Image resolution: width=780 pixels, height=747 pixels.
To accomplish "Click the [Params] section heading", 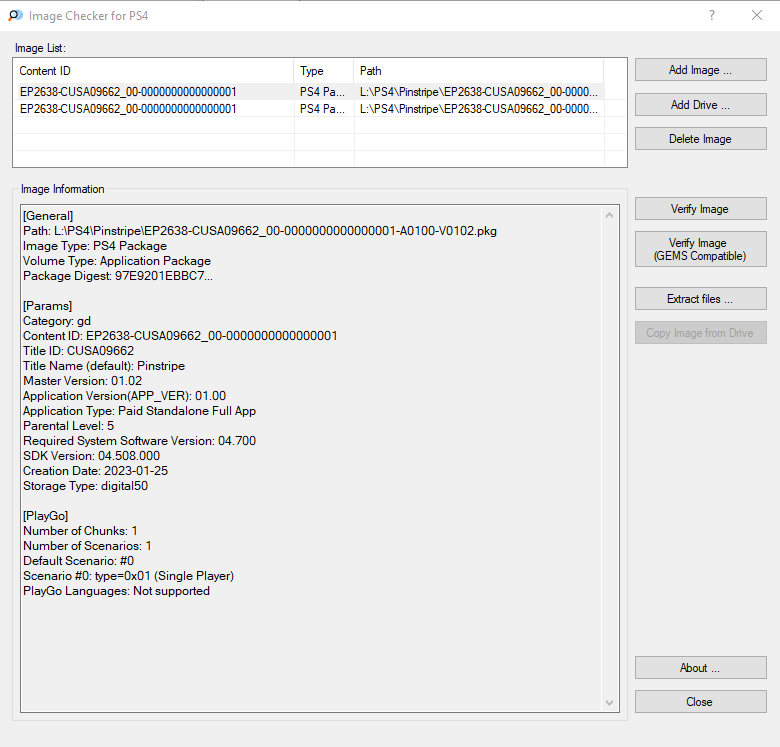I will (x=48, y=306).
